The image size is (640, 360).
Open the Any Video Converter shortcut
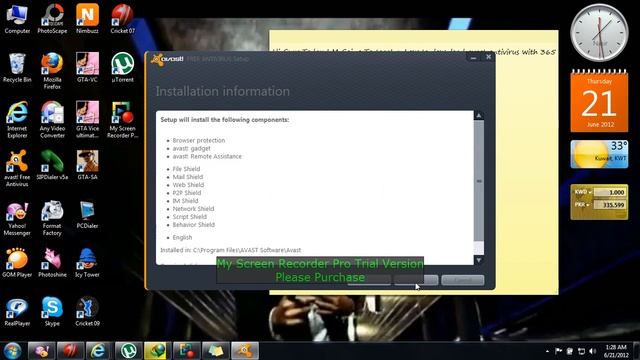coord(52,120)
